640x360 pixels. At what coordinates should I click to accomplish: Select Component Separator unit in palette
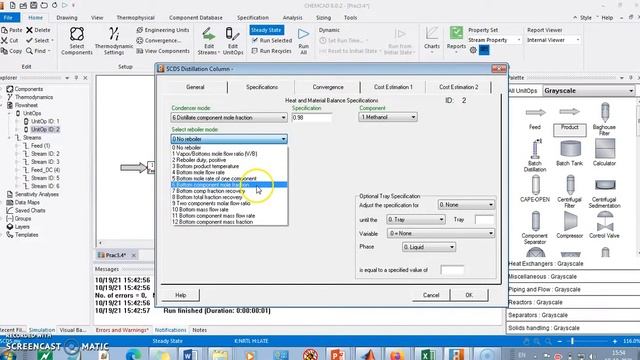[535, 227]
